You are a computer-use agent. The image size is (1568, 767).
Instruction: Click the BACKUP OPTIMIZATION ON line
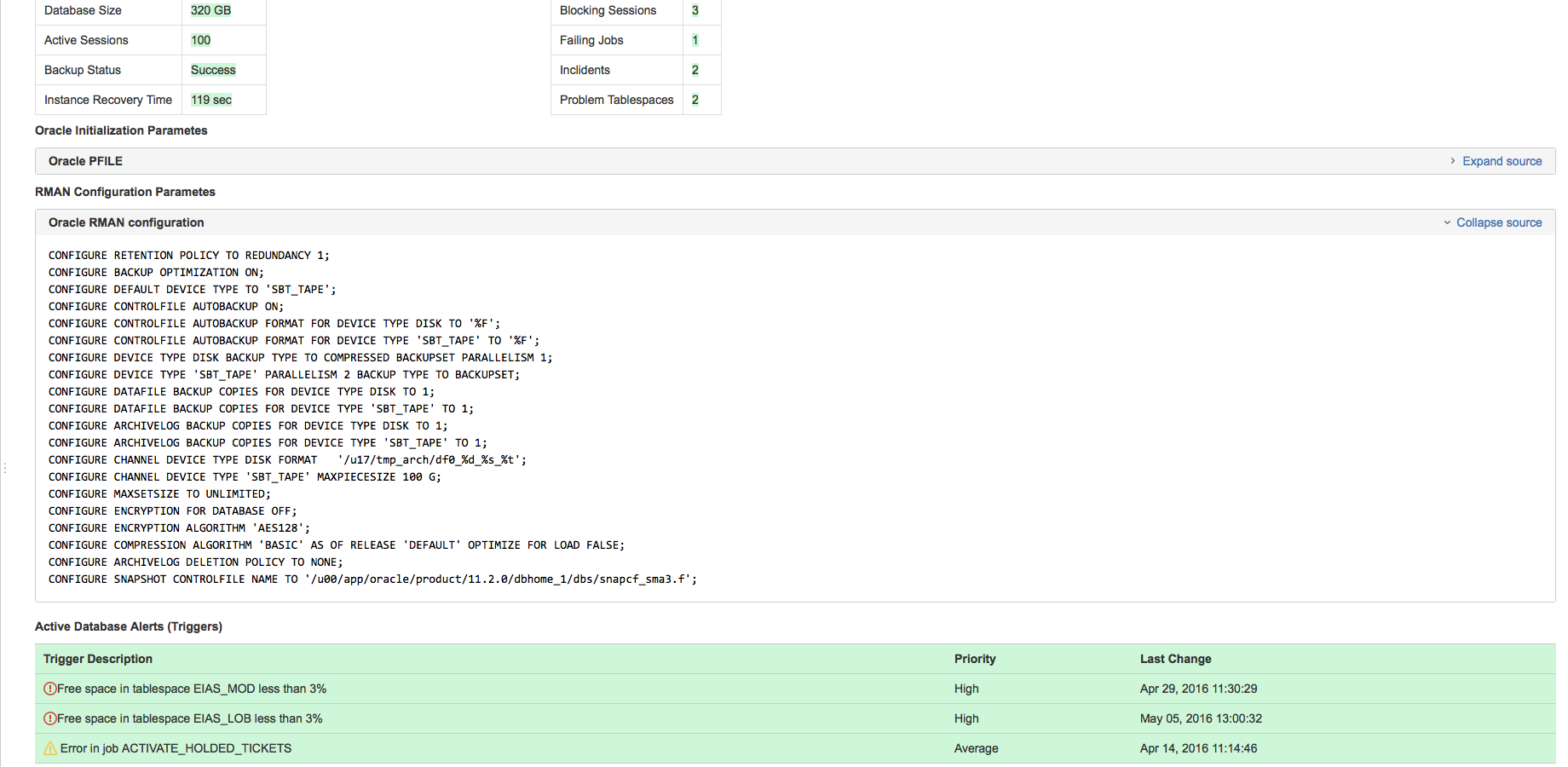(156, 273)
